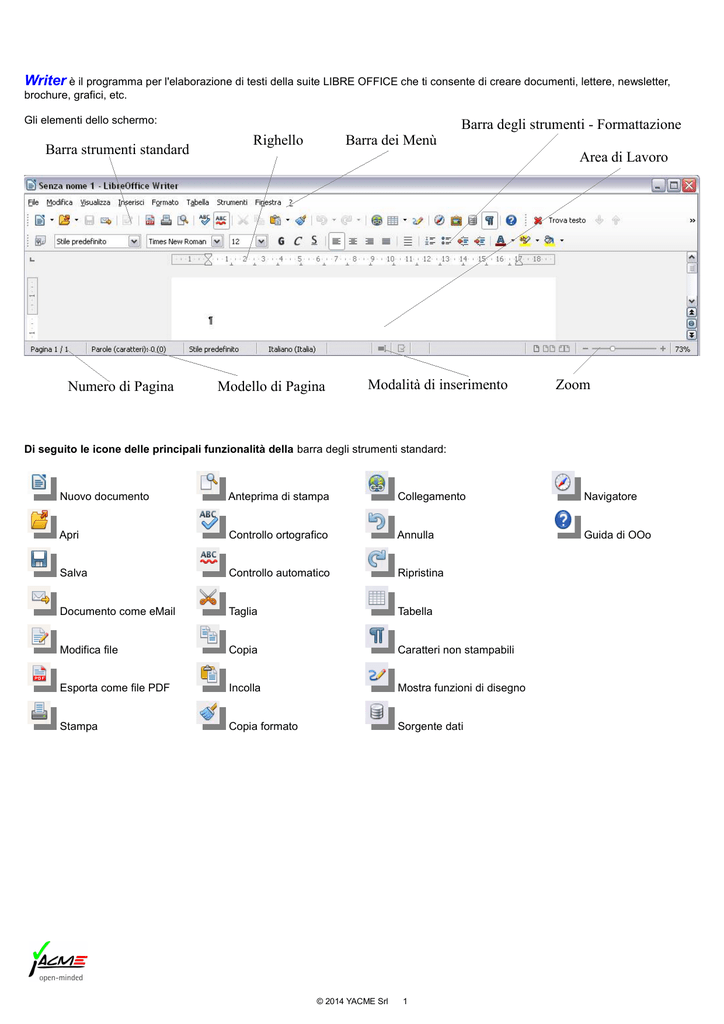724x1024 pixels.
Task: Expand toolbar overflow double chevron
Action: coord(692,220)
